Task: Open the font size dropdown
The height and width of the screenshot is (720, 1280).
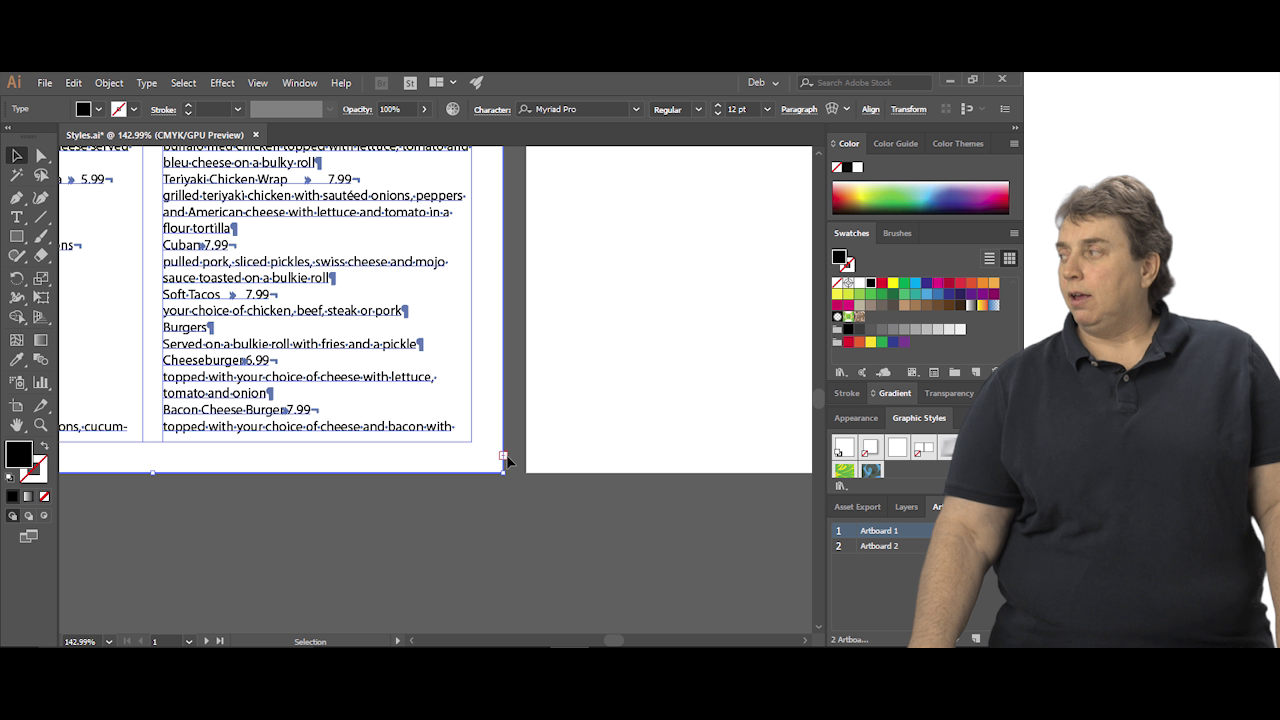Action: pos(767,109)
